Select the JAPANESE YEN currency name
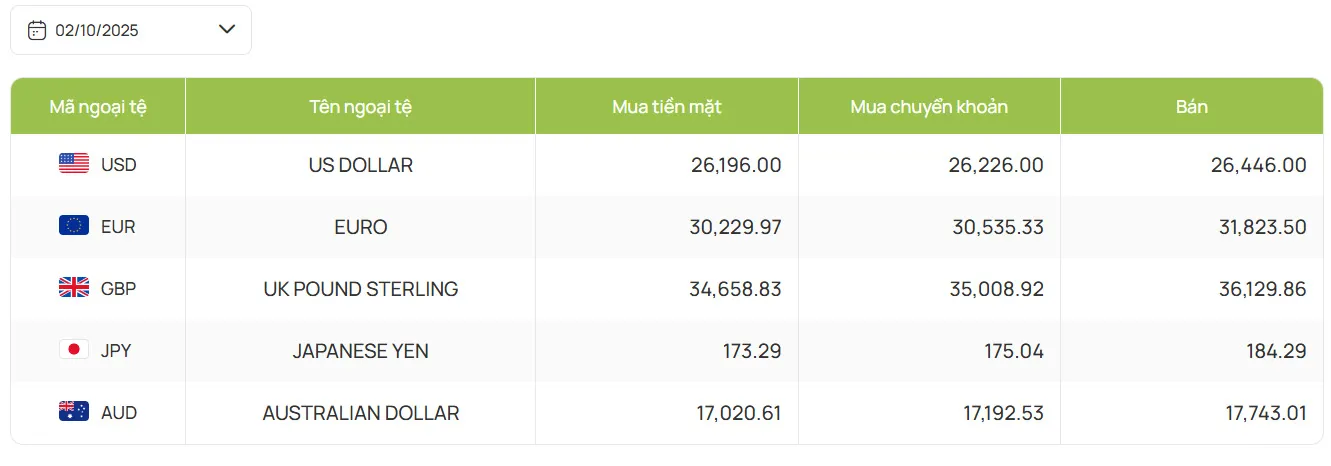1331x466 pixels. tap(360, 351)
